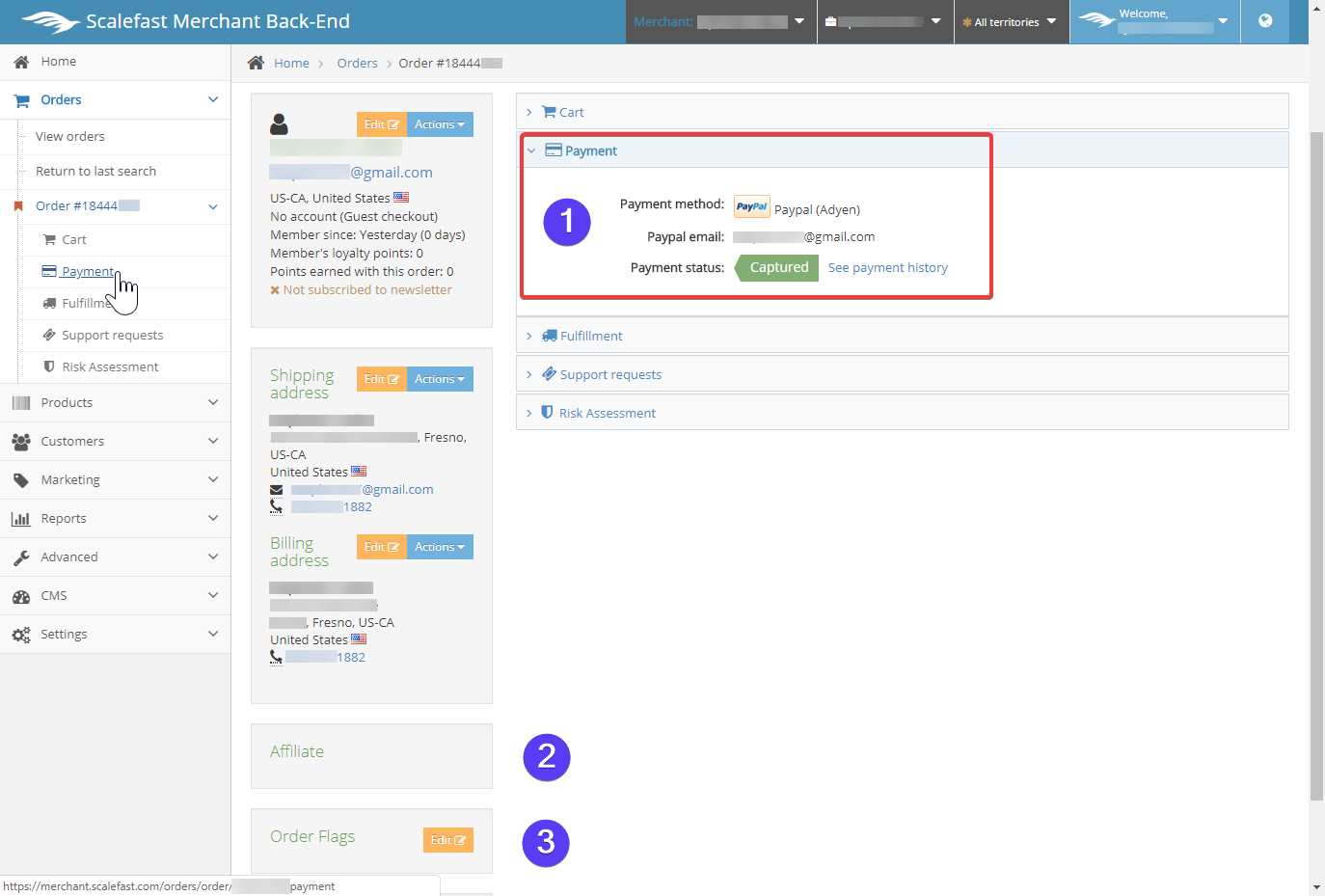Click the Scalefast bird logo
This screenshot has height=896, width=1325.
(x=50, y=21)
